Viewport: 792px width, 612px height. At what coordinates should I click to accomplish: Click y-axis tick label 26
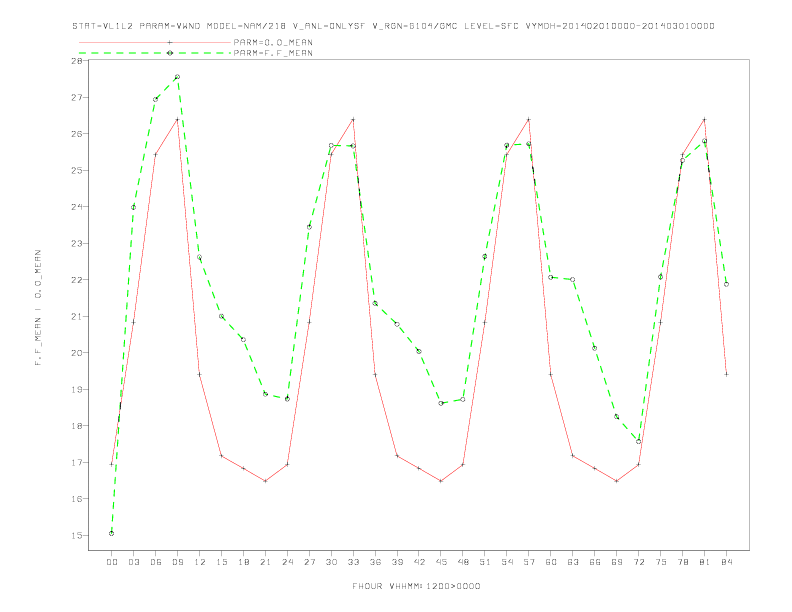(77, 134)
